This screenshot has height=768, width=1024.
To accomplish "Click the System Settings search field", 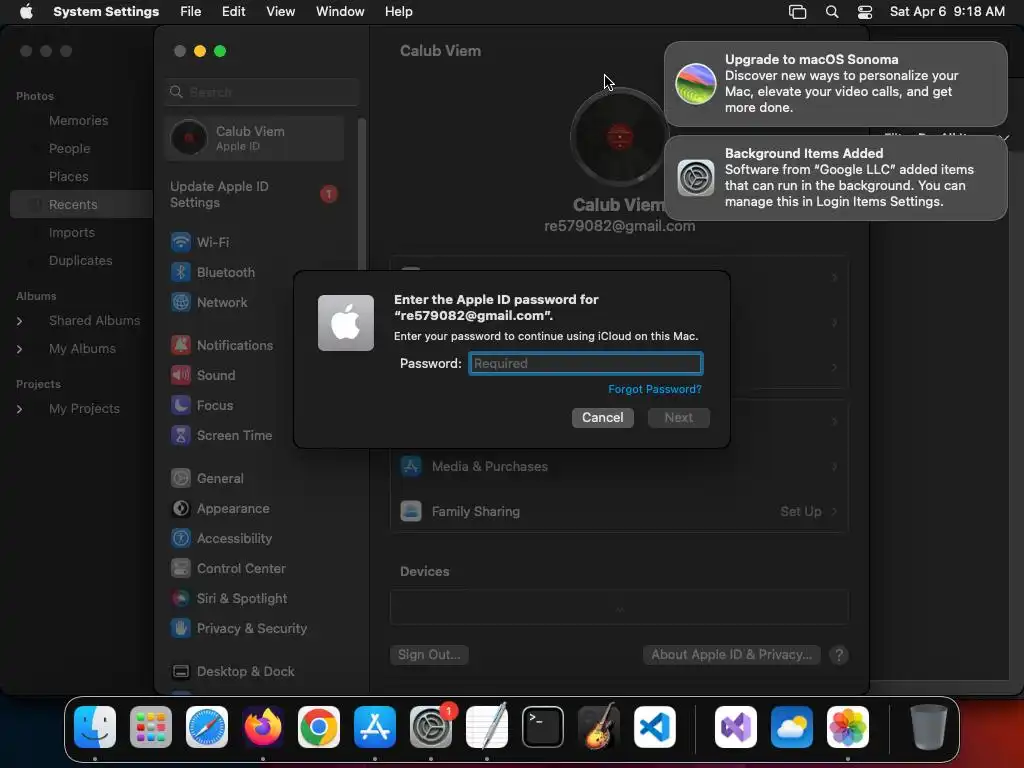I will point(262,92).
